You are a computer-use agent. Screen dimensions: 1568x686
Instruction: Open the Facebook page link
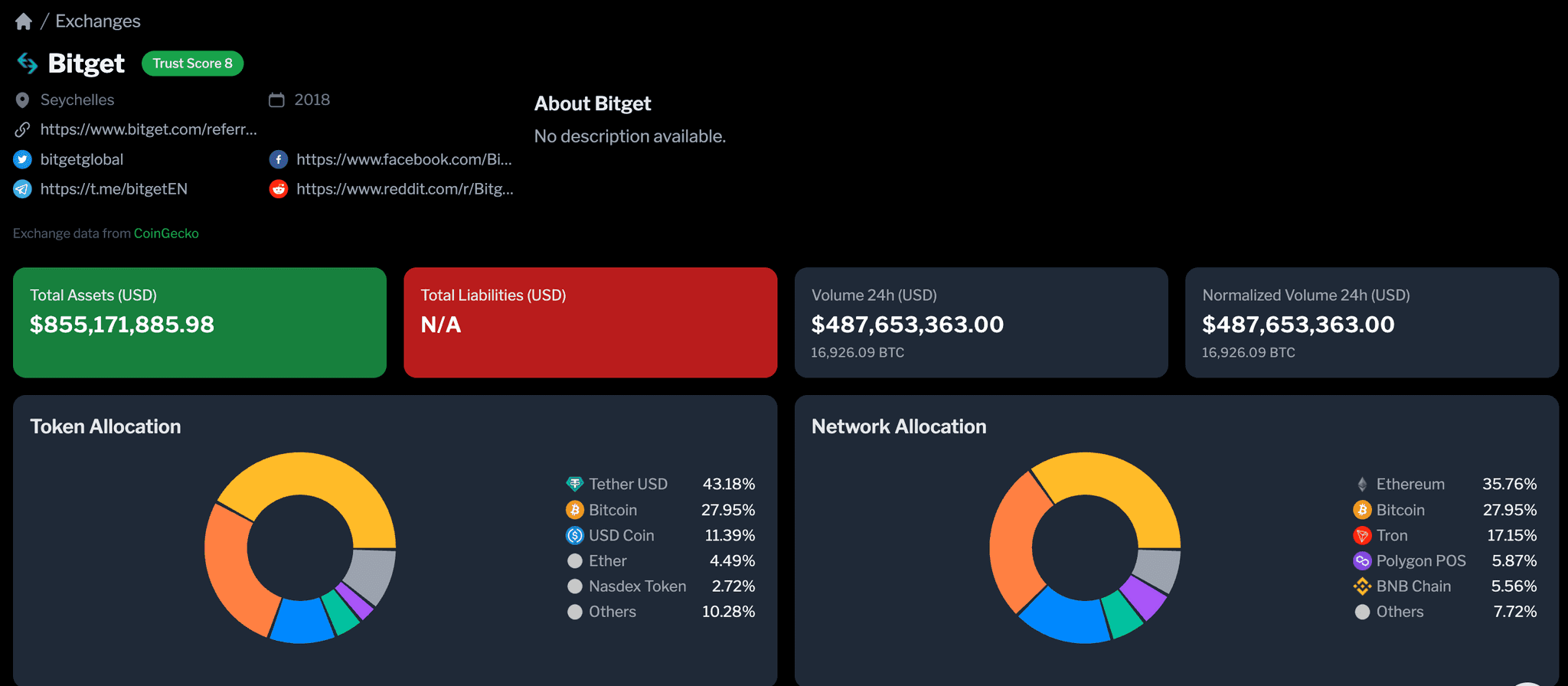pyautogui.click(x=404, y=159)
